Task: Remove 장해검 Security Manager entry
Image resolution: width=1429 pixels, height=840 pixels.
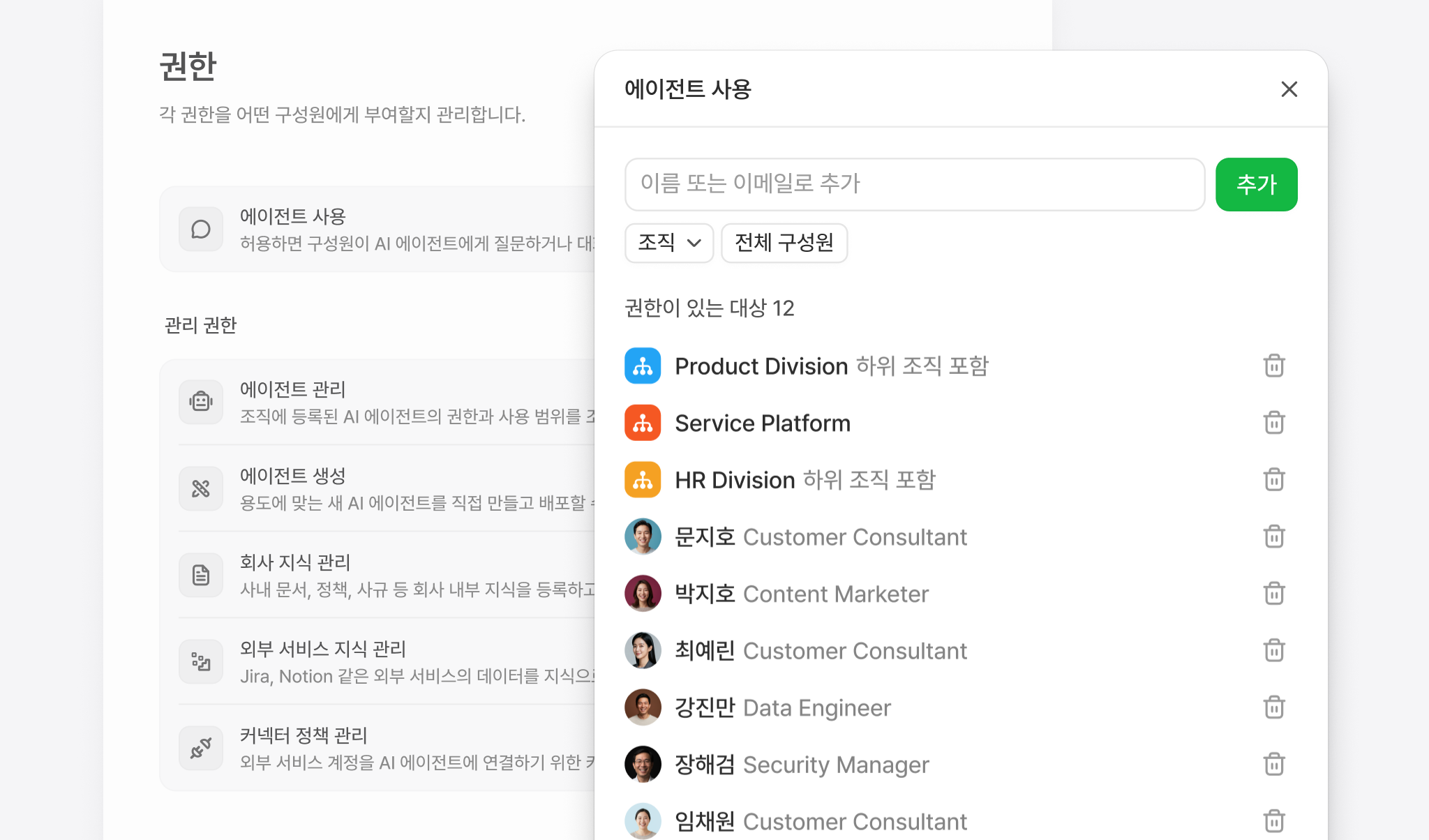Action: click(1274, 765)
